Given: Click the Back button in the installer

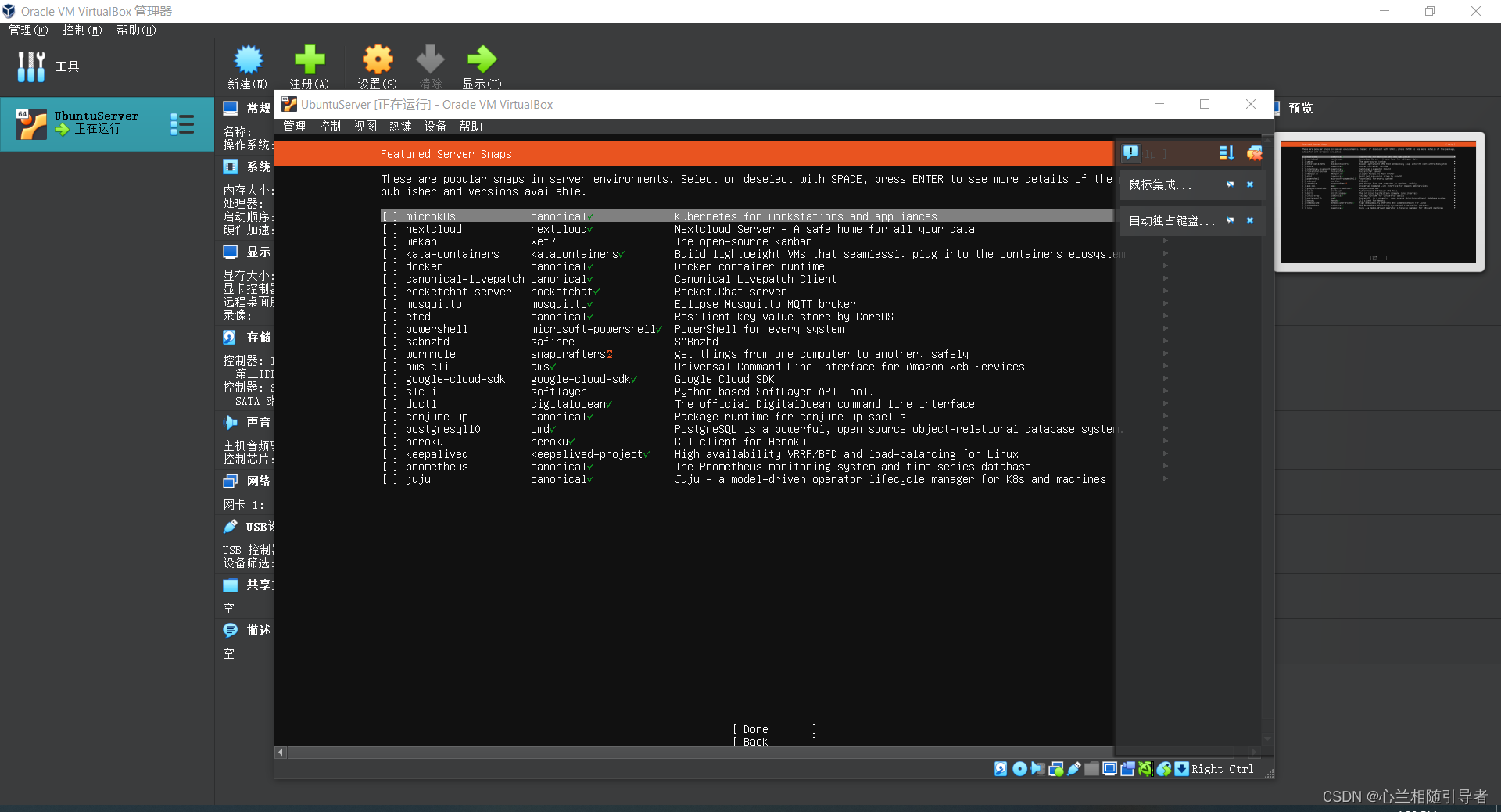Looking at the screenshot, I should [773, 741].
